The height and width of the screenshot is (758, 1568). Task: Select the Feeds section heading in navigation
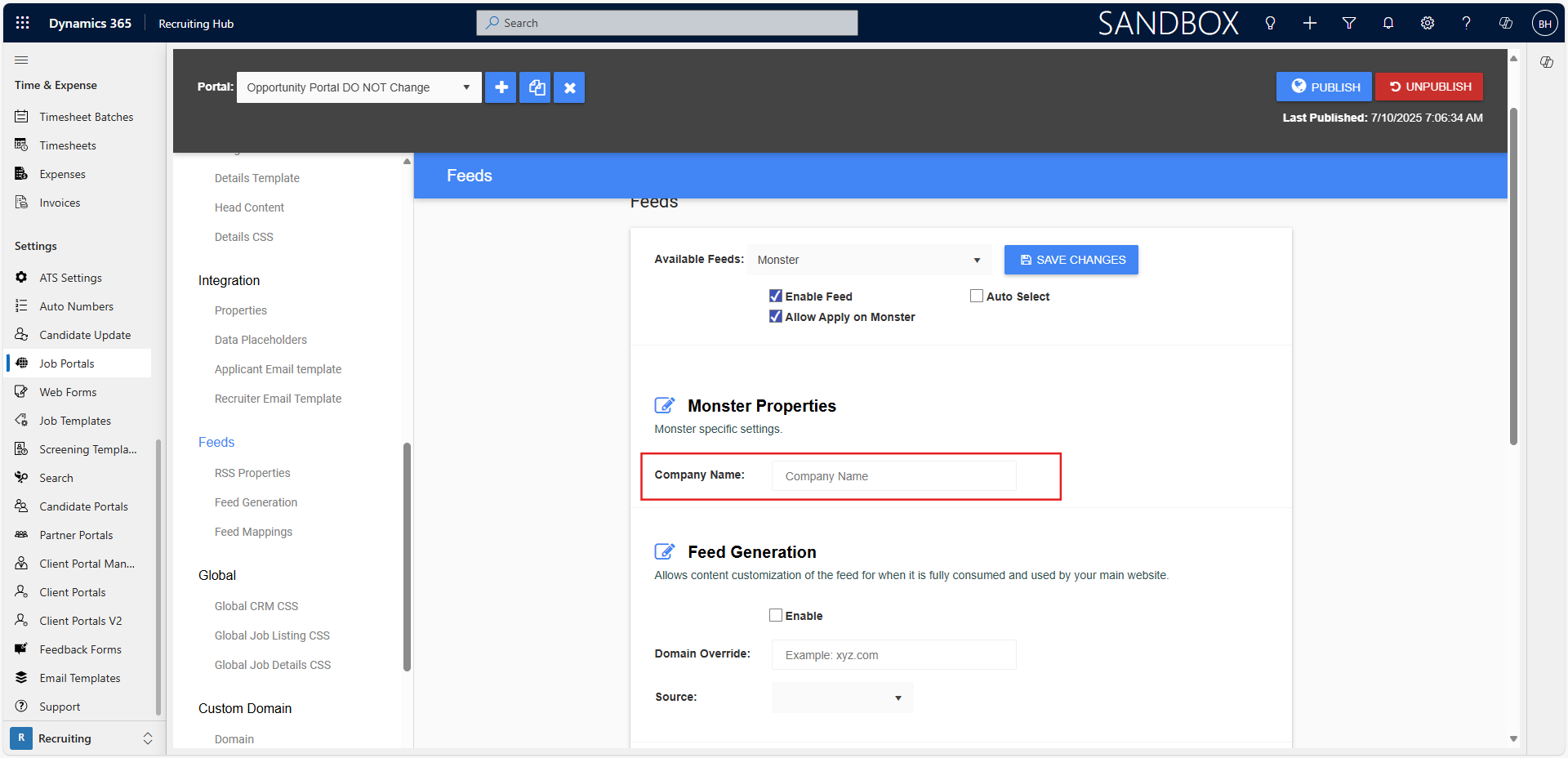coord(216,442)
